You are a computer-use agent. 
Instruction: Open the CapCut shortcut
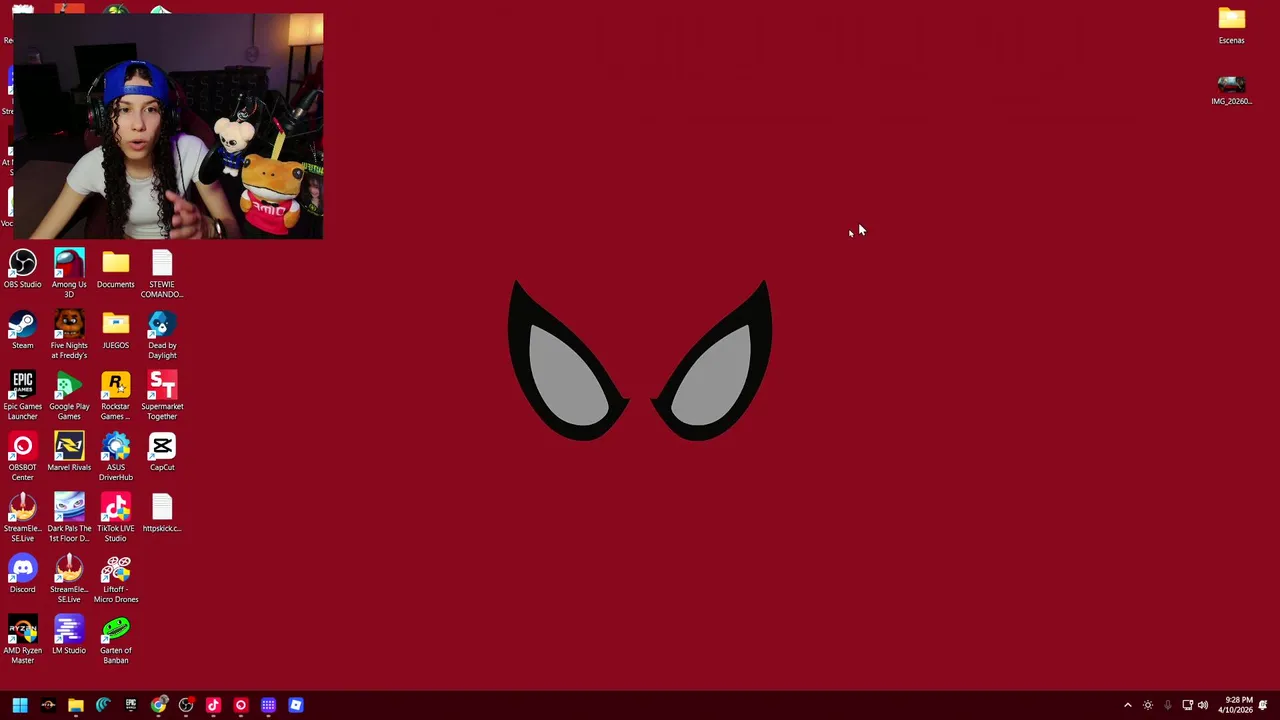pos(162,452)
